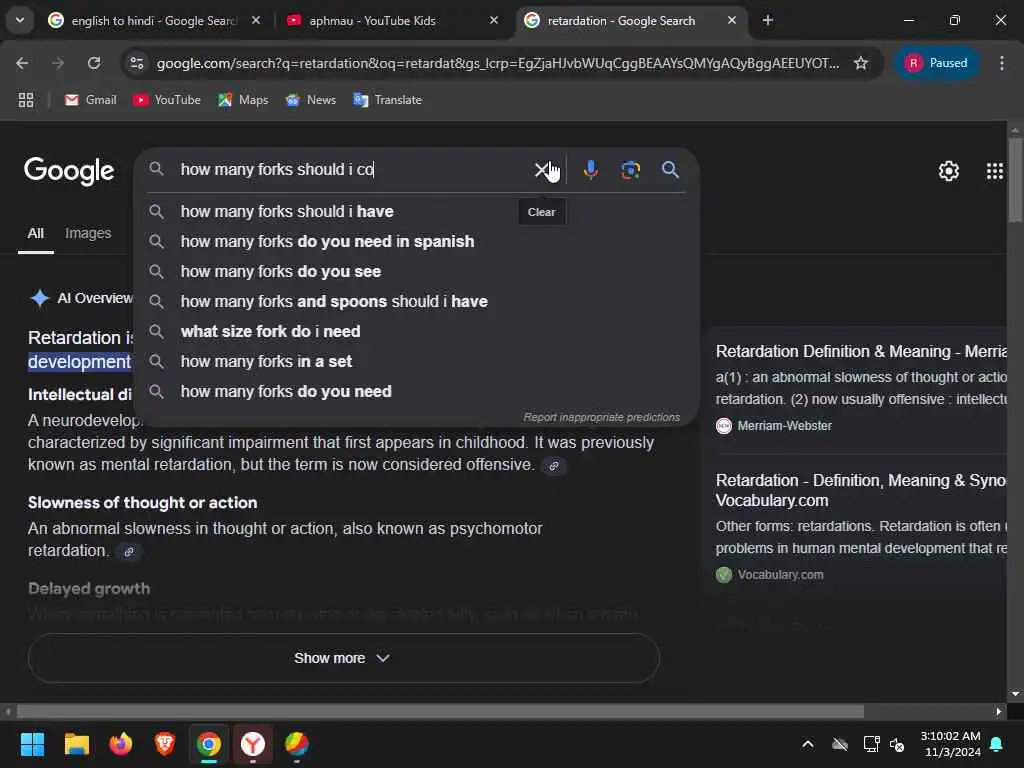This screenshot has width=1024, height=768.
Task: Clear the search box text
Action: (x=541, y=170)
